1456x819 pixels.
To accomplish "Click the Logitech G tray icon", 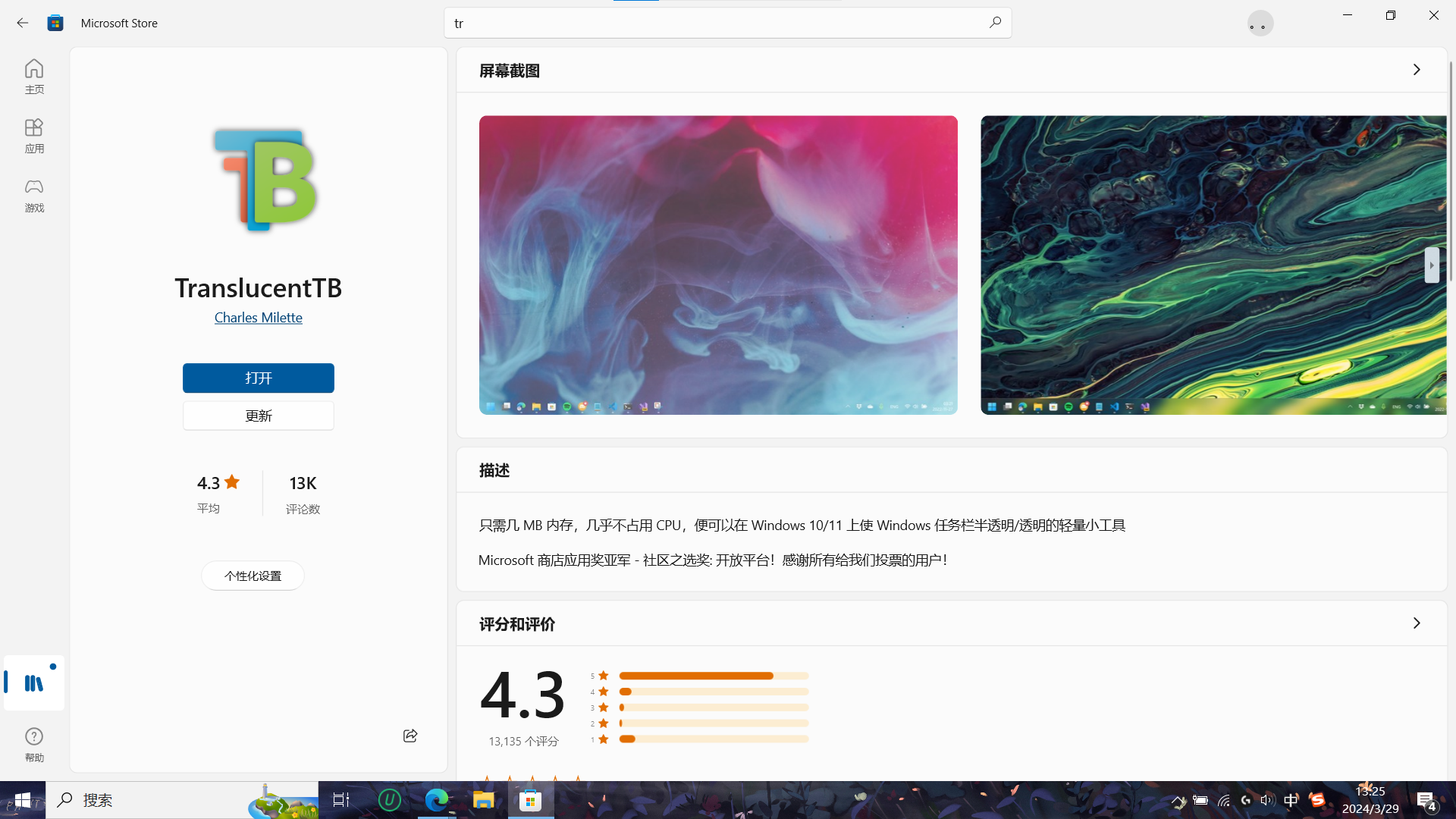I will (1246, 801).
